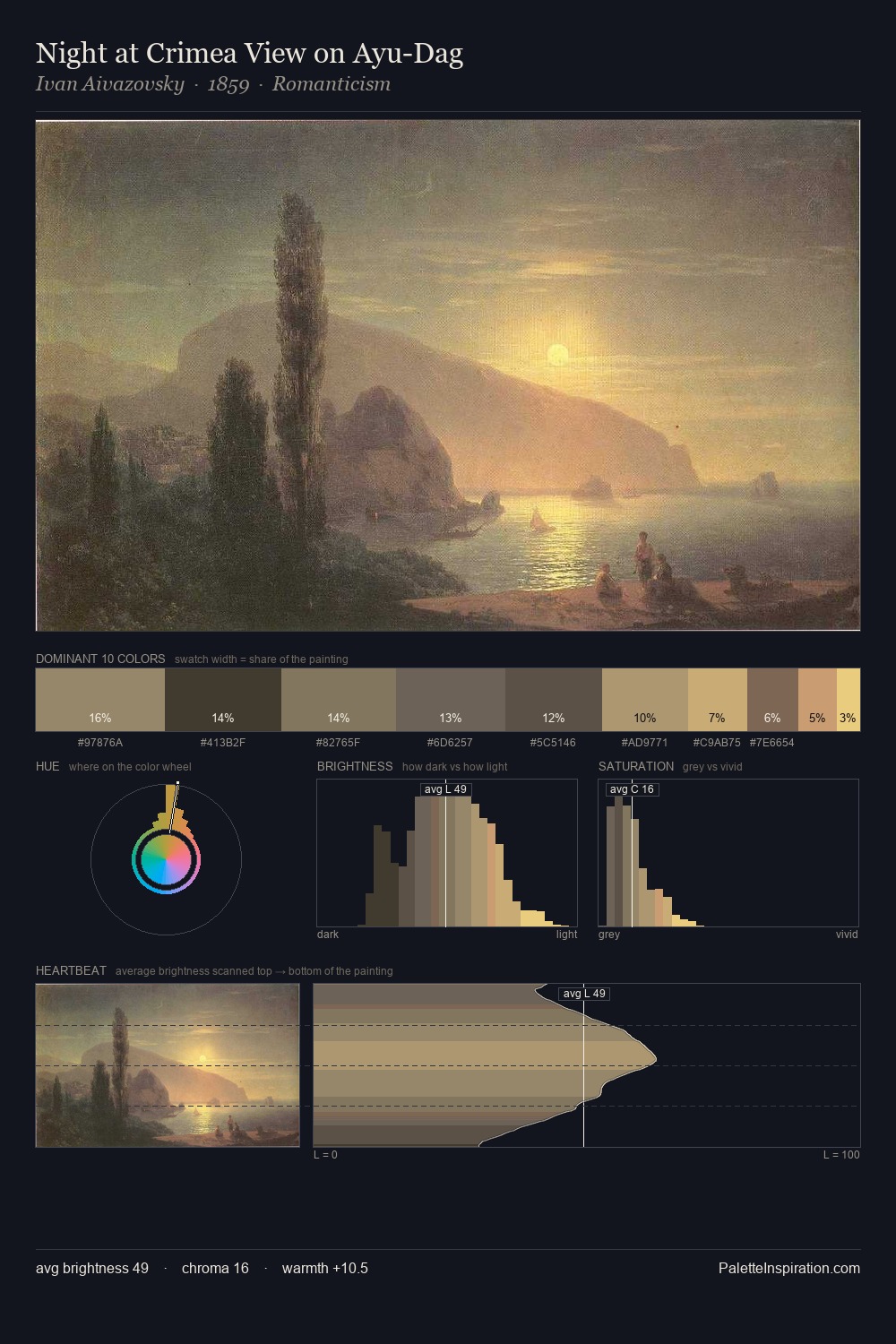Screen dimensions: 896x1344
Task: Click the hex code '#7E6654'
Action: pos(772,743)
